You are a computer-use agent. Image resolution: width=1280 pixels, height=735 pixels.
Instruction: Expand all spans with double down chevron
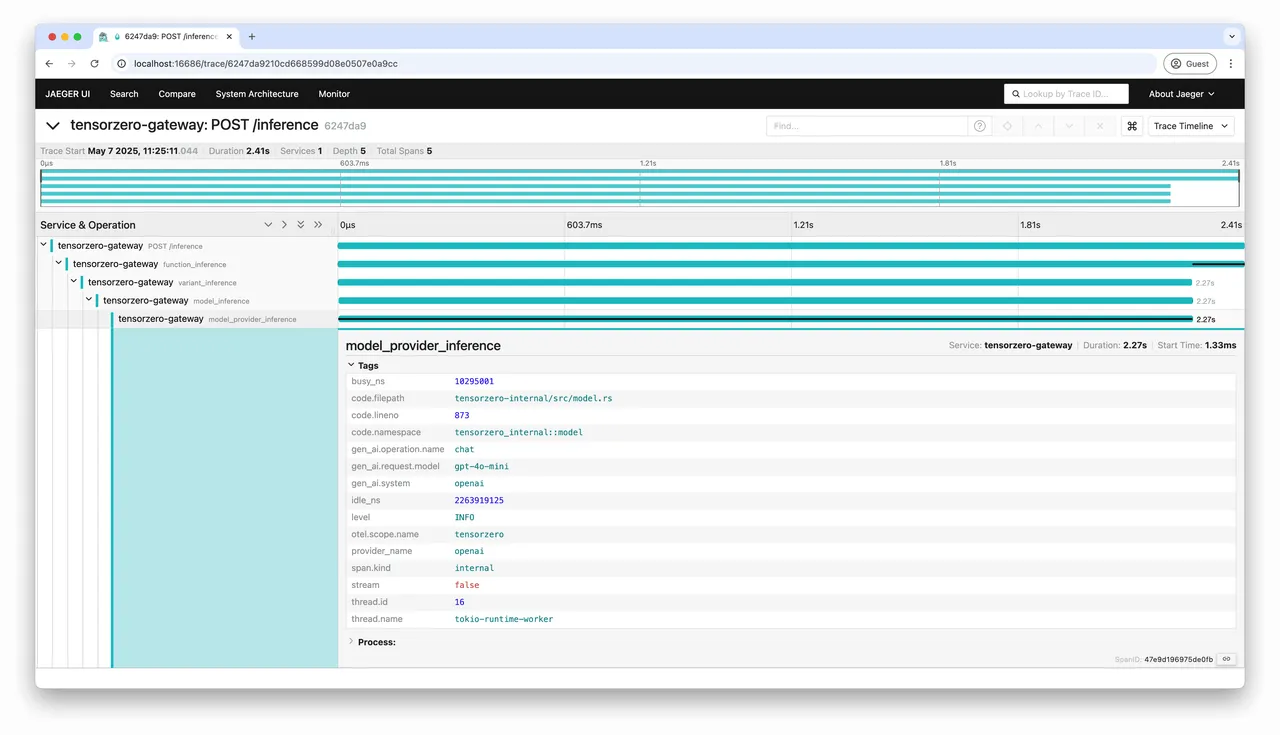[301, 225]
